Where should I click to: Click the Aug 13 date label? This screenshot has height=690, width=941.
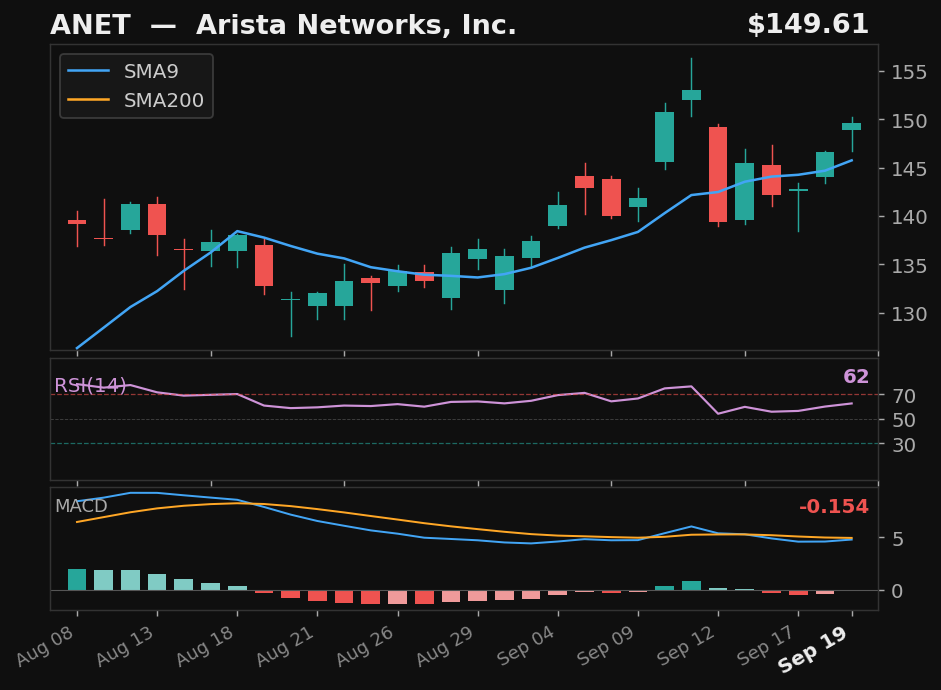coord(125,646)
